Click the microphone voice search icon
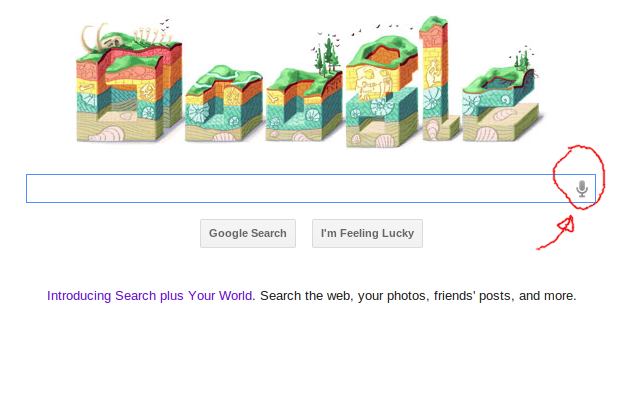The image size is (624, 399). [x=582, y=189]
